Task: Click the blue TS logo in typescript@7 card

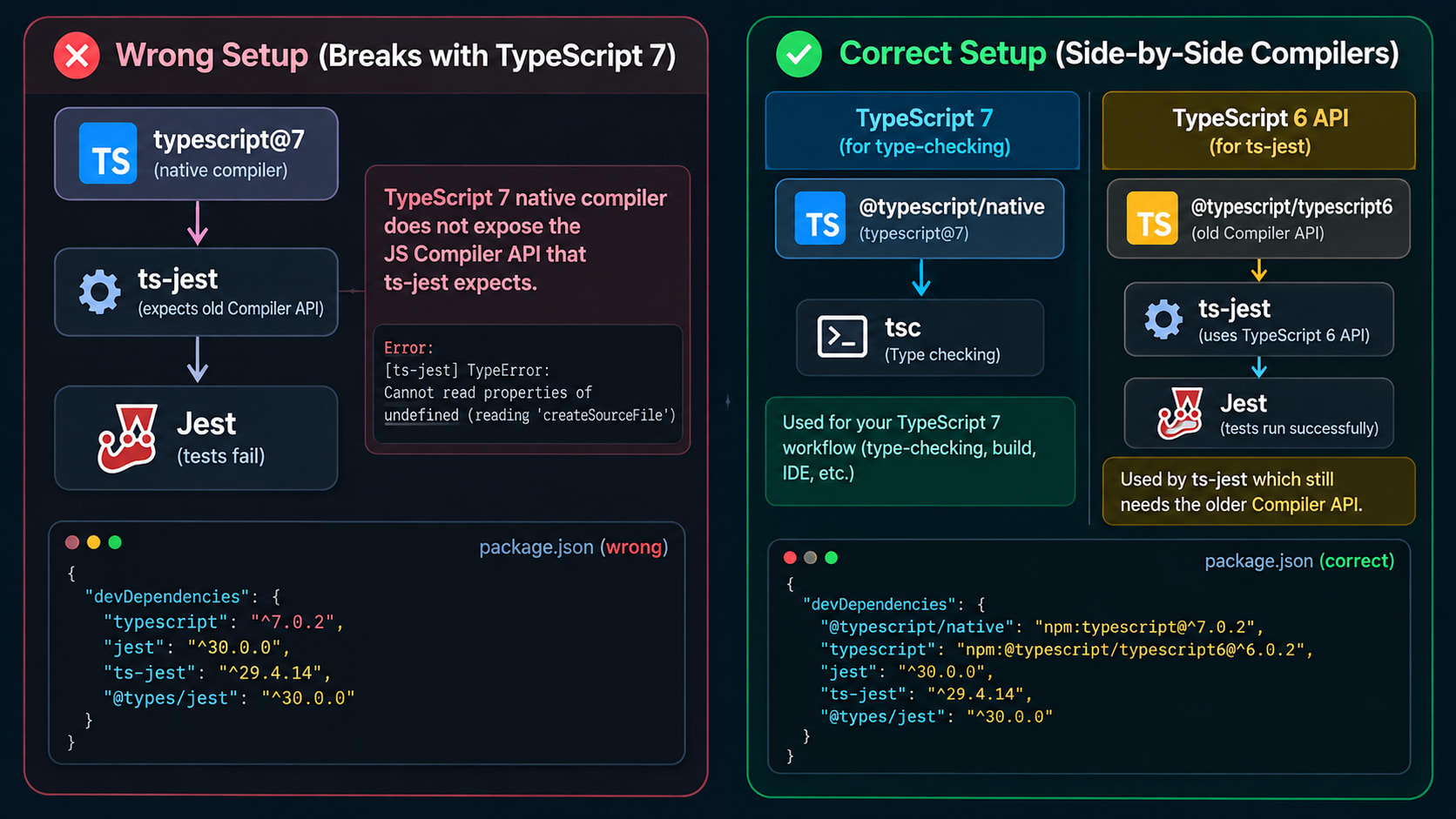Action: click(108, 153)
